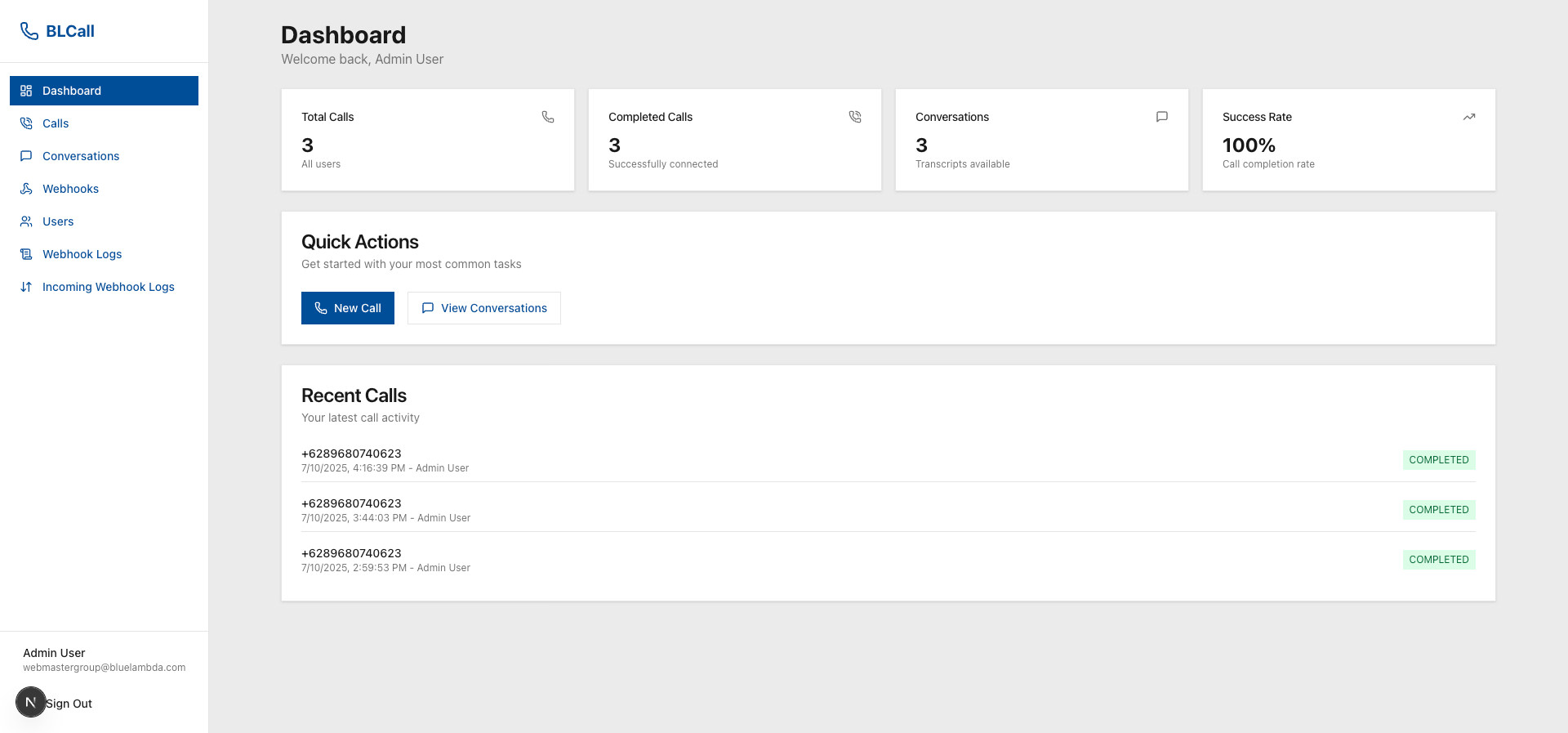Select the recent call from 2:59:53 PM
Viewport: 1568px width, 733px height.
point(385,560)
